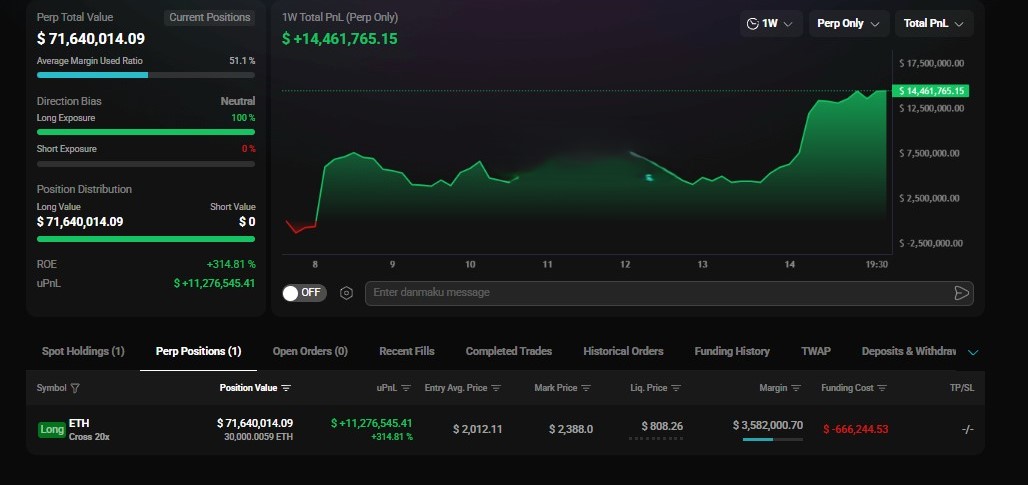
Task: Click the Mark Price sort icon
Action: tap(586, 388)
